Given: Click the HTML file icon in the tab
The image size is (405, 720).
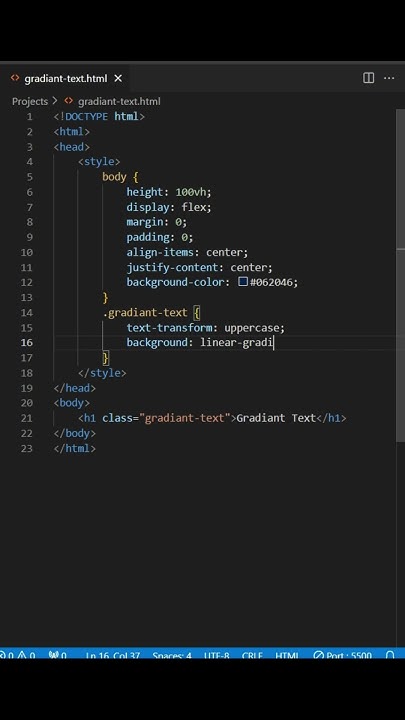Looking at the screenshot, I should 15,78.
